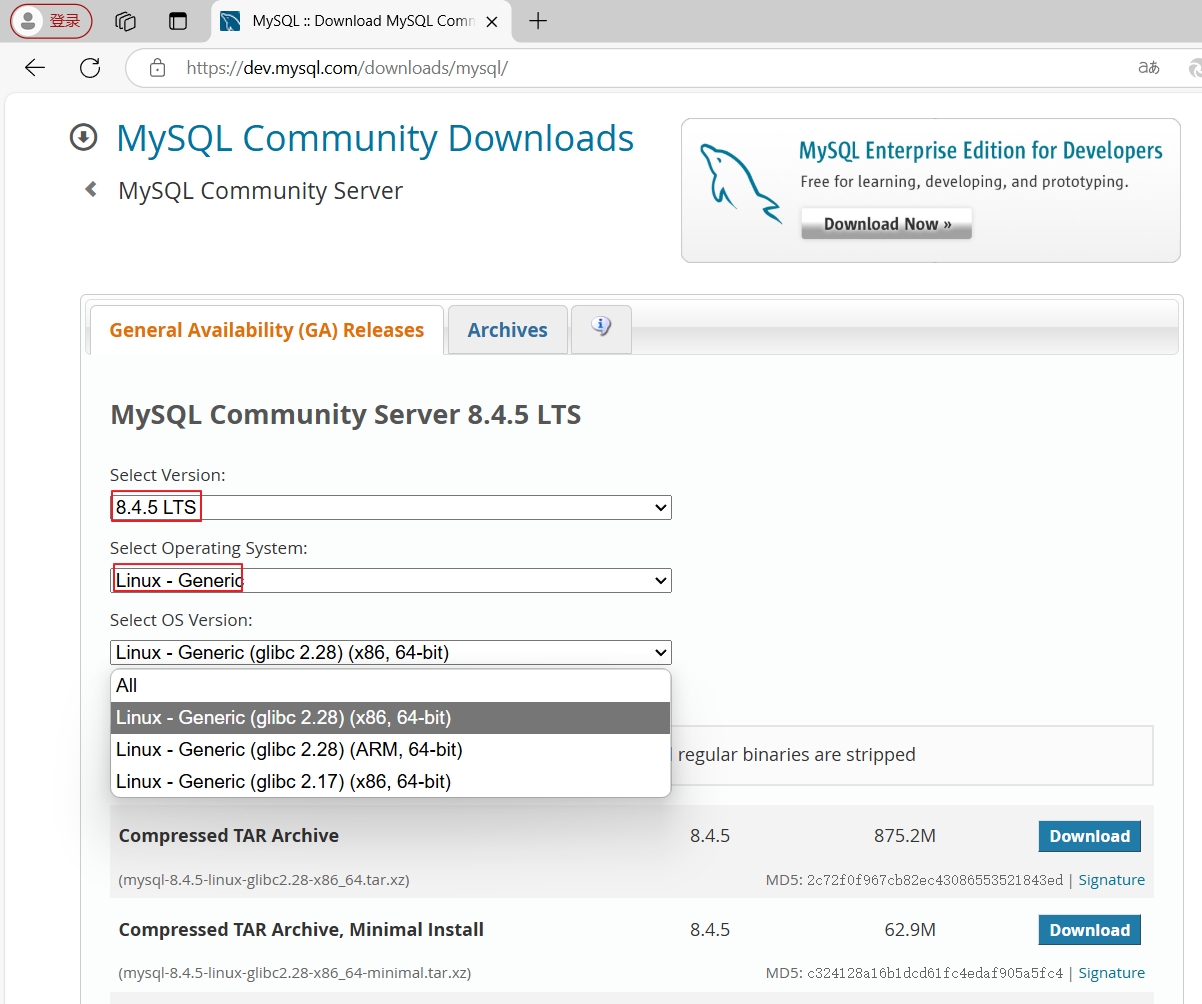Open the workspaces icon in the title bar

pyautogui.click(x=125, y=21)
